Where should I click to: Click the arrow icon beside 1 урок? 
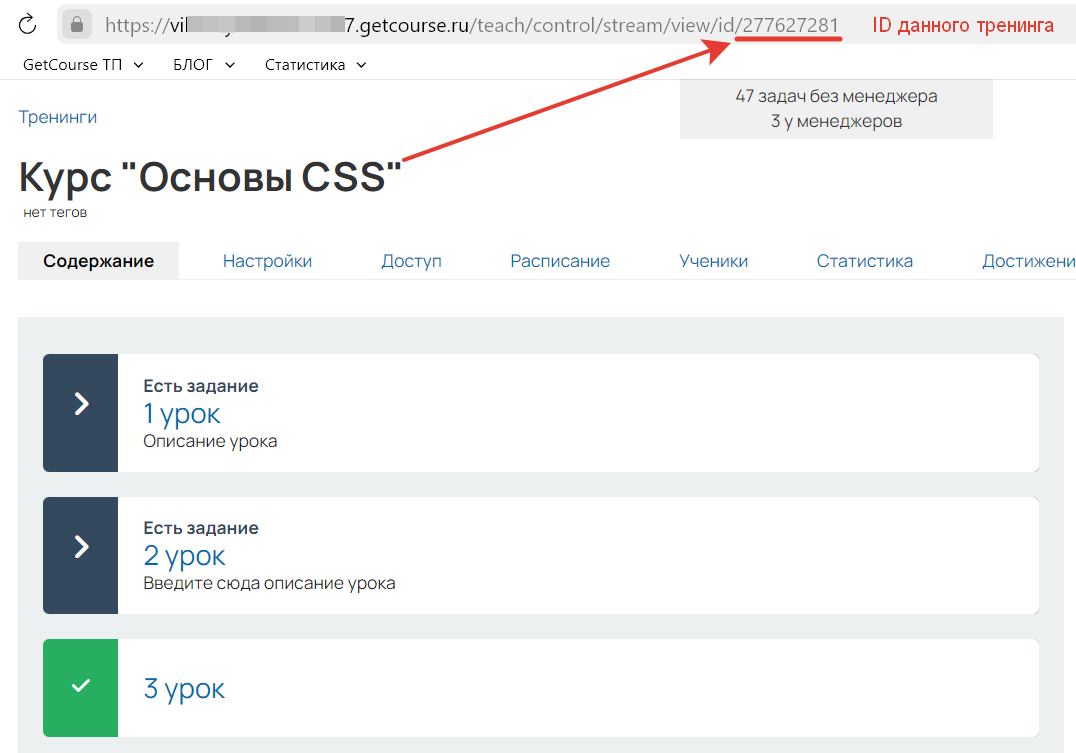(81, 404)
